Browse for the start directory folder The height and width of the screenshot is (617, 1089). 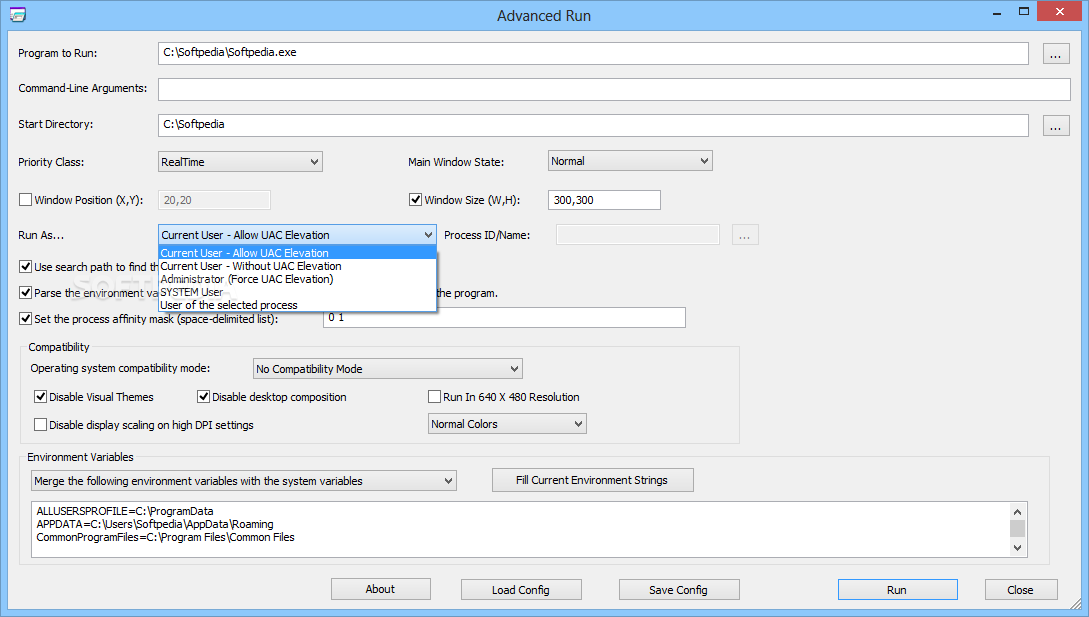1055,125
